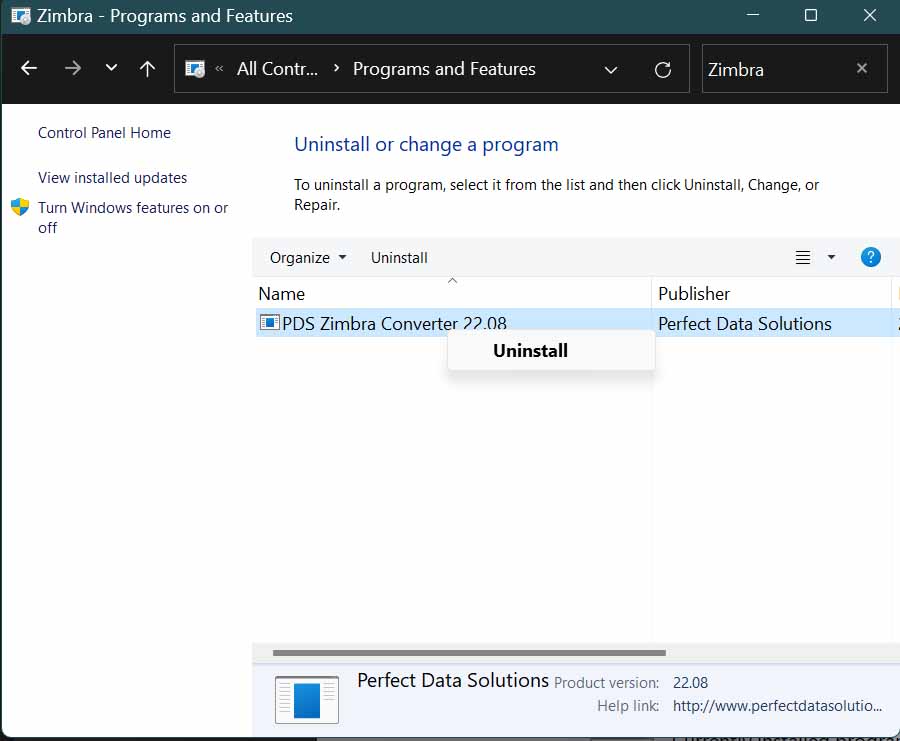
Task: Click the All Control Panel Items breadcrumb
Action: [x=277, y=69]
